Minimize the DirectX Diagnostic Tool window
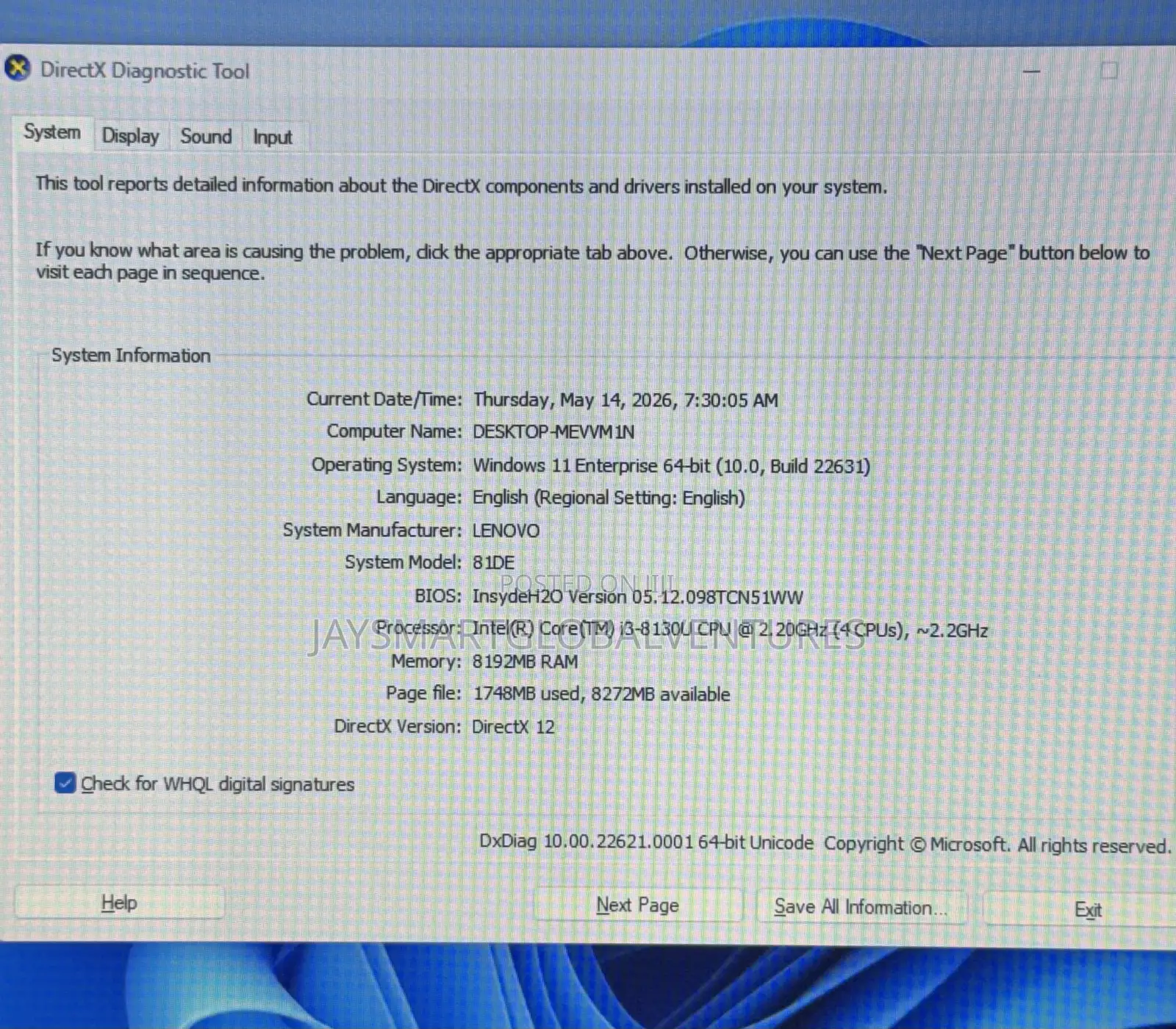This screenshot has width=1176, height=1029. [1032, 71]
